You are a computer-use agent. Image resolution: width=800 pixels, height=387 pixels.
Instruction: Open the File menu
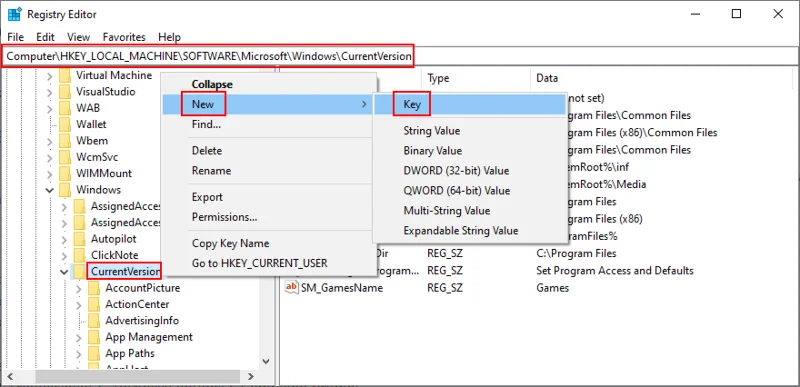(x=16, y=37)
